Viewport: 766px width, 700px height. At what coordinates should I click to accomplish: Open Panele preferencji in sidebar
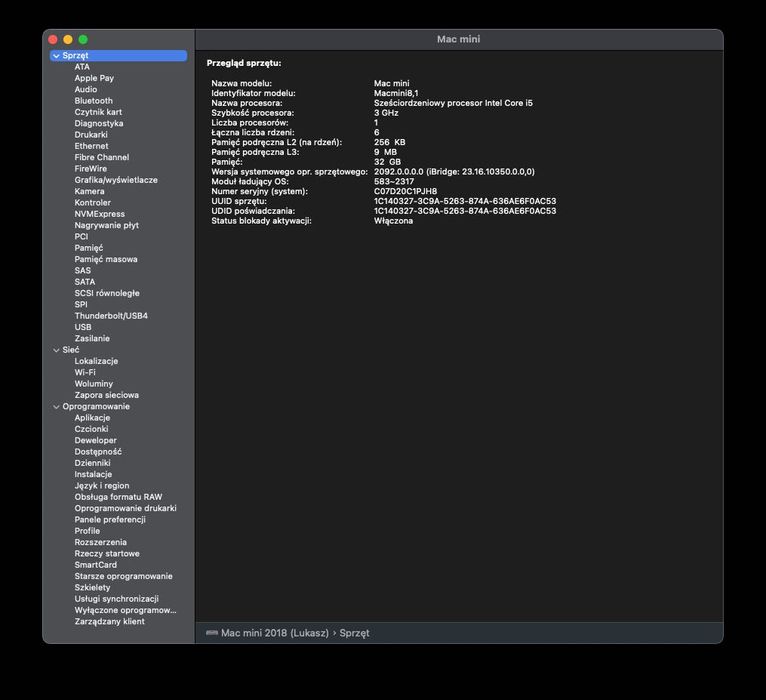110,520
